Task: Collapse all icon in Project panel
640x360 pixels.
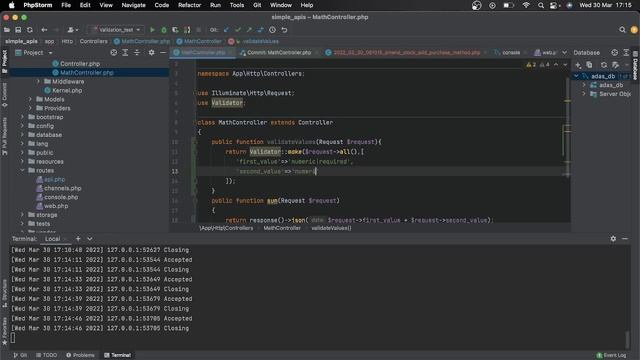Action: [x=137, y=53]
